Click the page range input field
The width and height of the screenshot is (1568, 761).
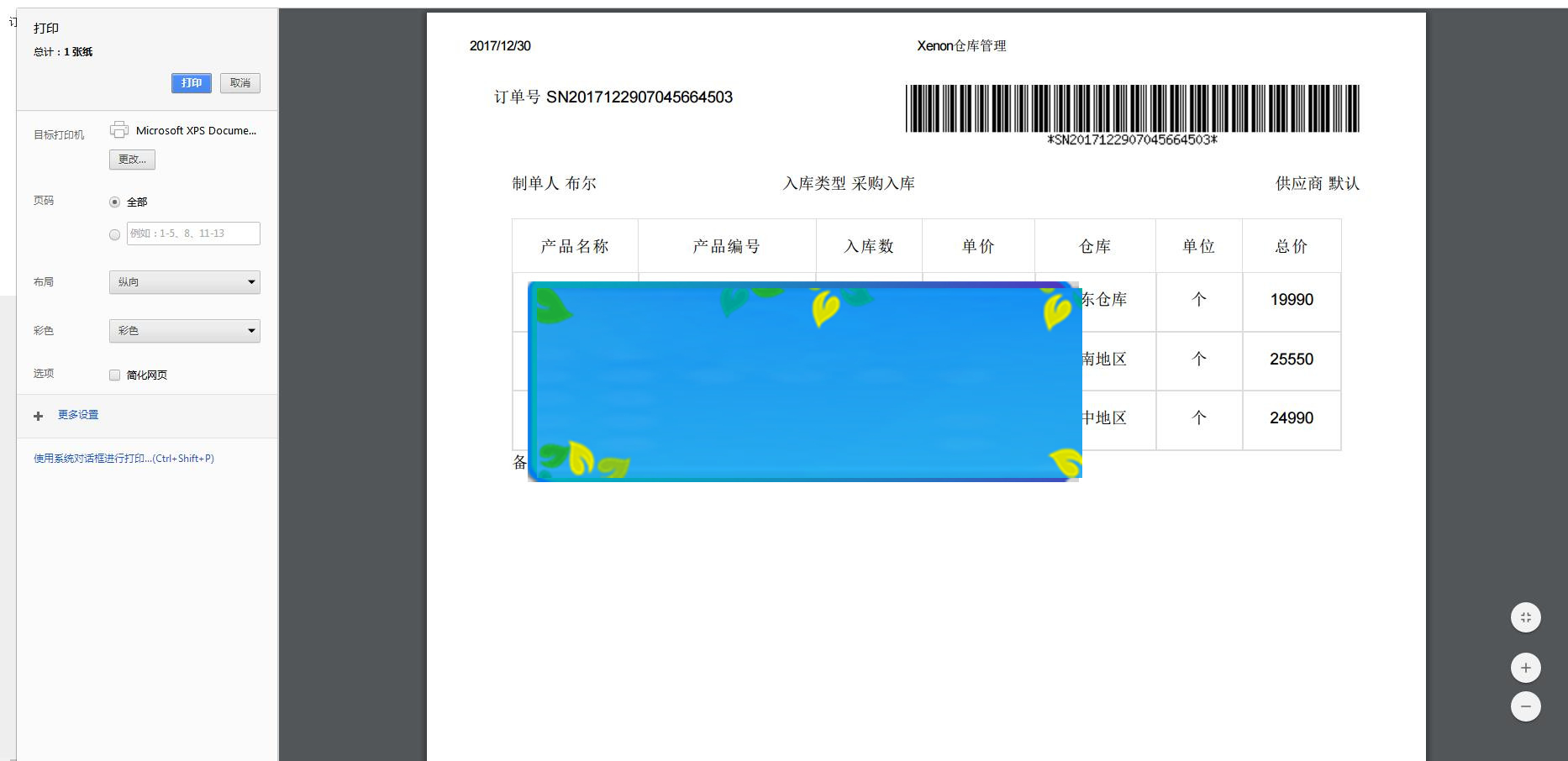(x=193, y=234)
